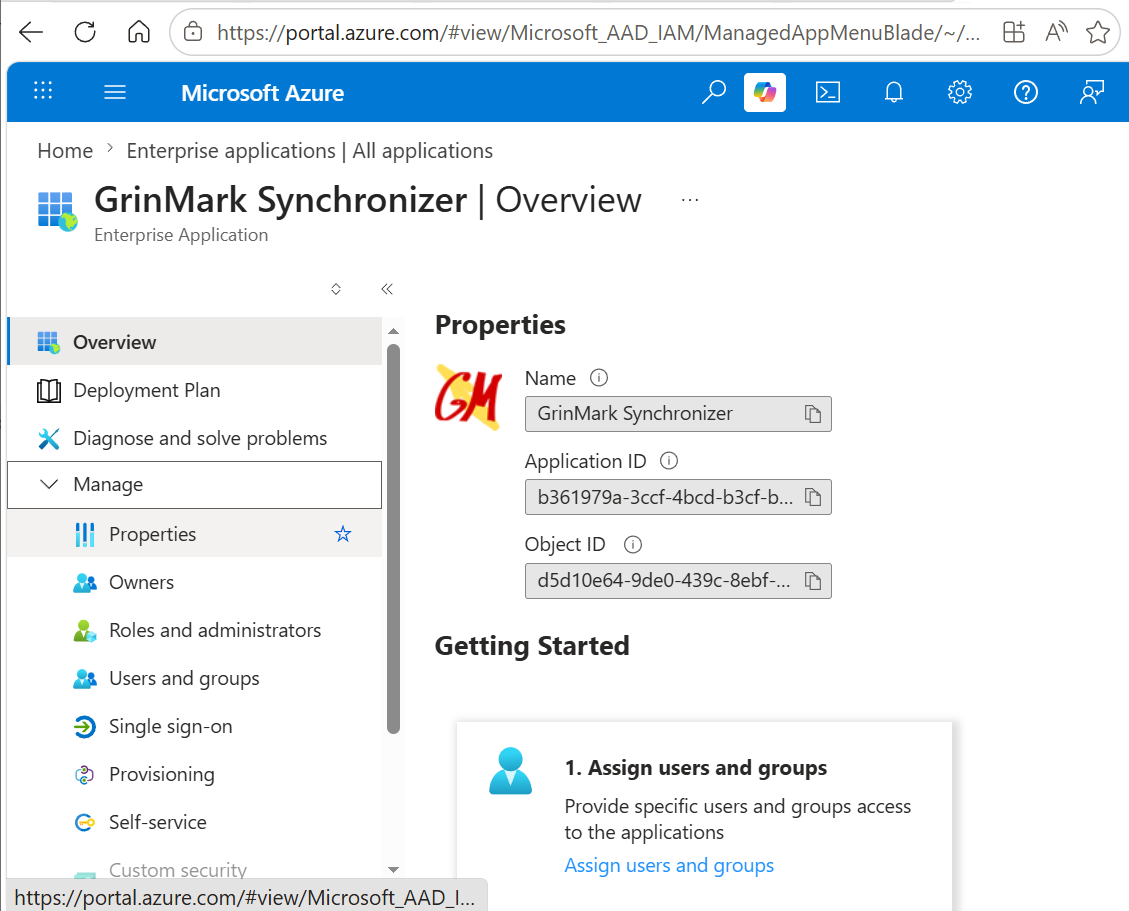Open Users and groups menu item
The image size is (1129, 911).
click(x=194, y=678)
